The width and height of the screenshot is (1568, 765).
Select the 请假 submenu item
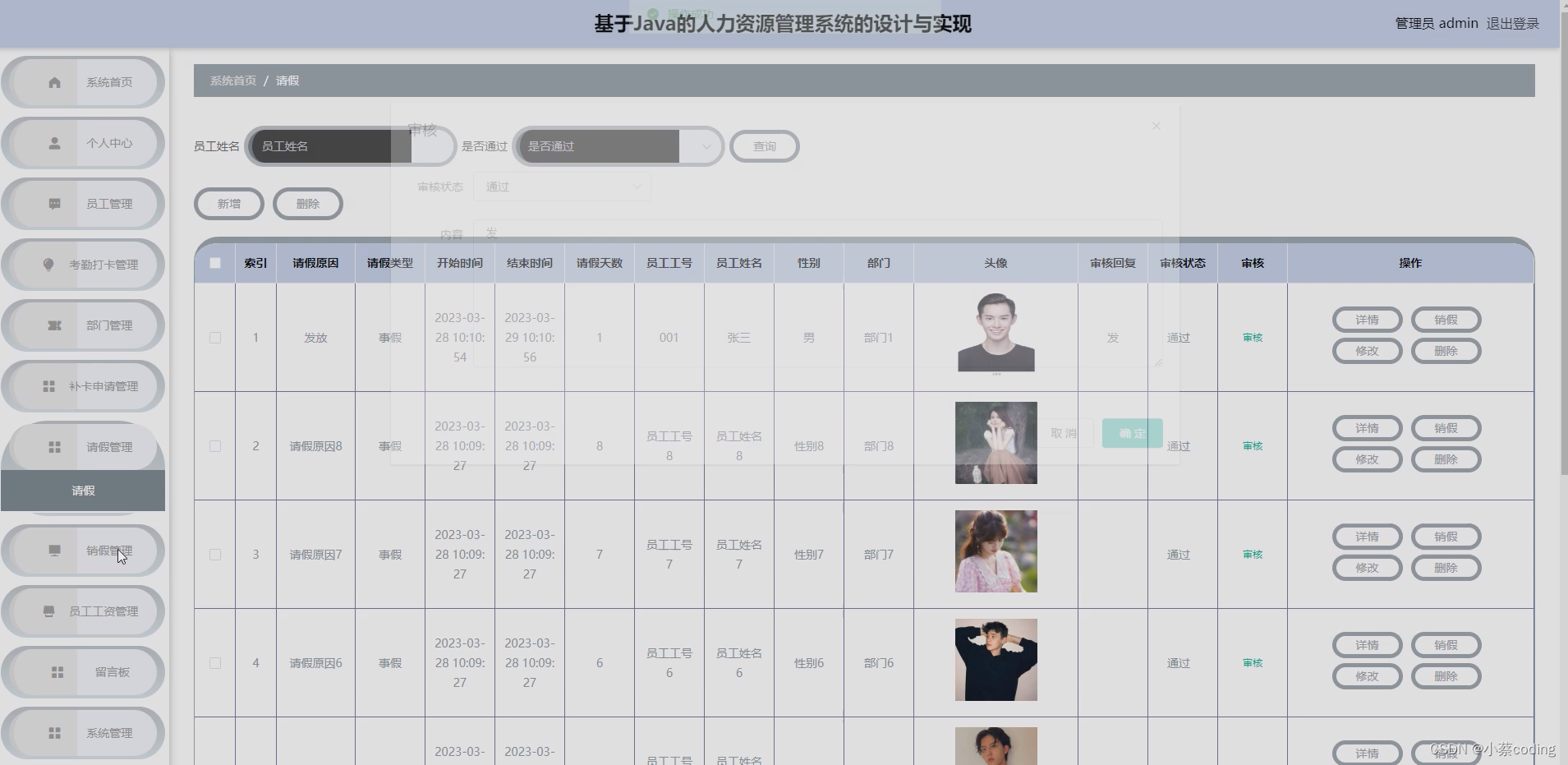pos(83,491)
